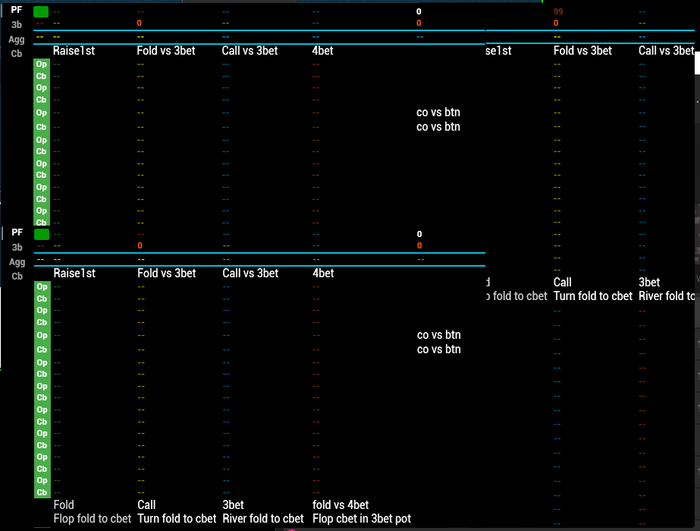Click the second co vs btn line, upper popup

pos(438,127)
